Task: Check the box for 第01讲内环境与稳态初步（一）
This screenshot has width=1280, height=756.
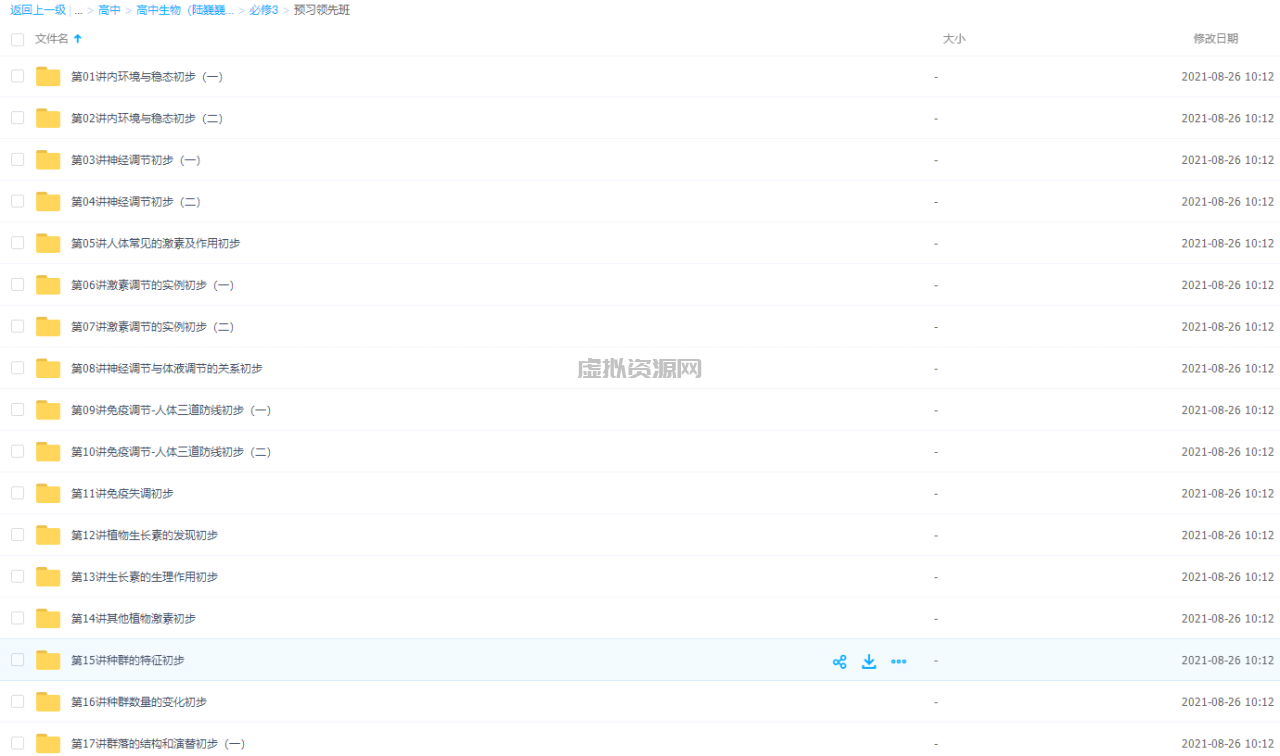Action: (x=17, y=76)
